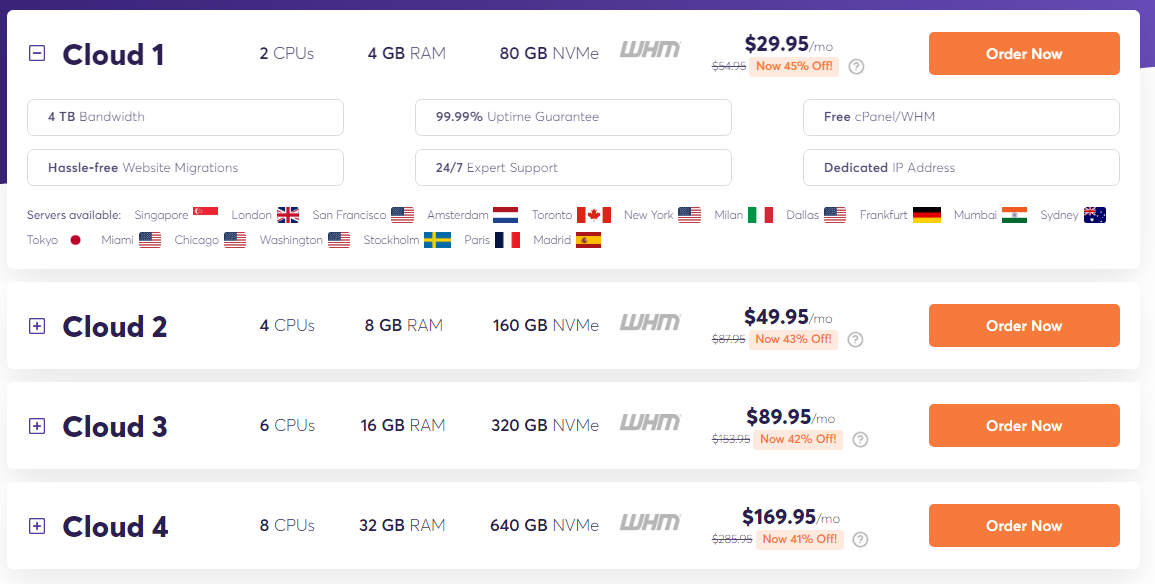Open the question mark tooltip for Cloud 3

click(x=860, y=439)
